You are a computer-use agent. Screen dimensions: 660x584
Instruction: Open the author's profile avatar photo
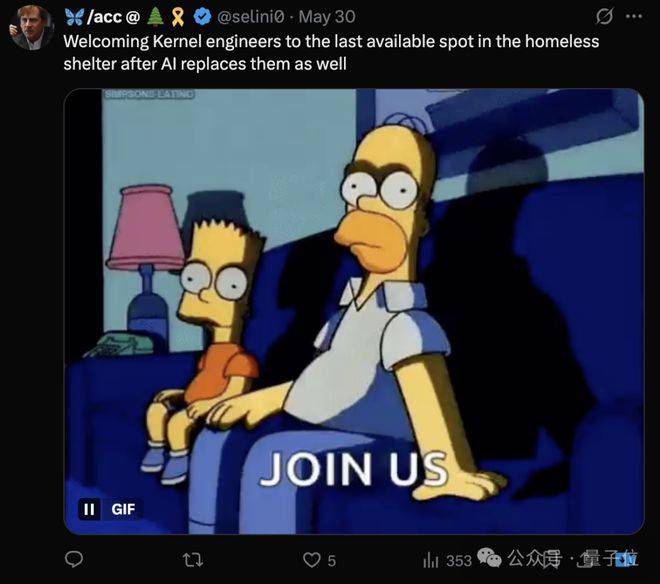click(x=32, y=28)
